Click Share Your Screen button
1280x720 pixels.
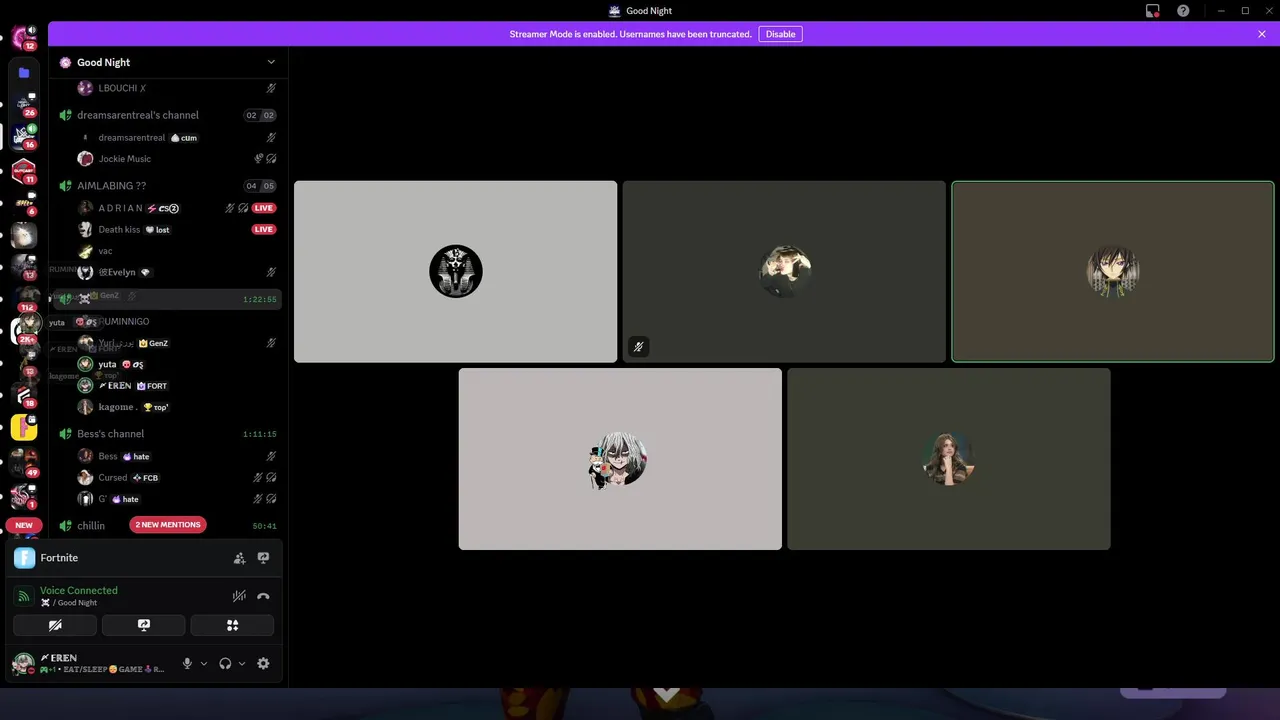pos(144,625)
